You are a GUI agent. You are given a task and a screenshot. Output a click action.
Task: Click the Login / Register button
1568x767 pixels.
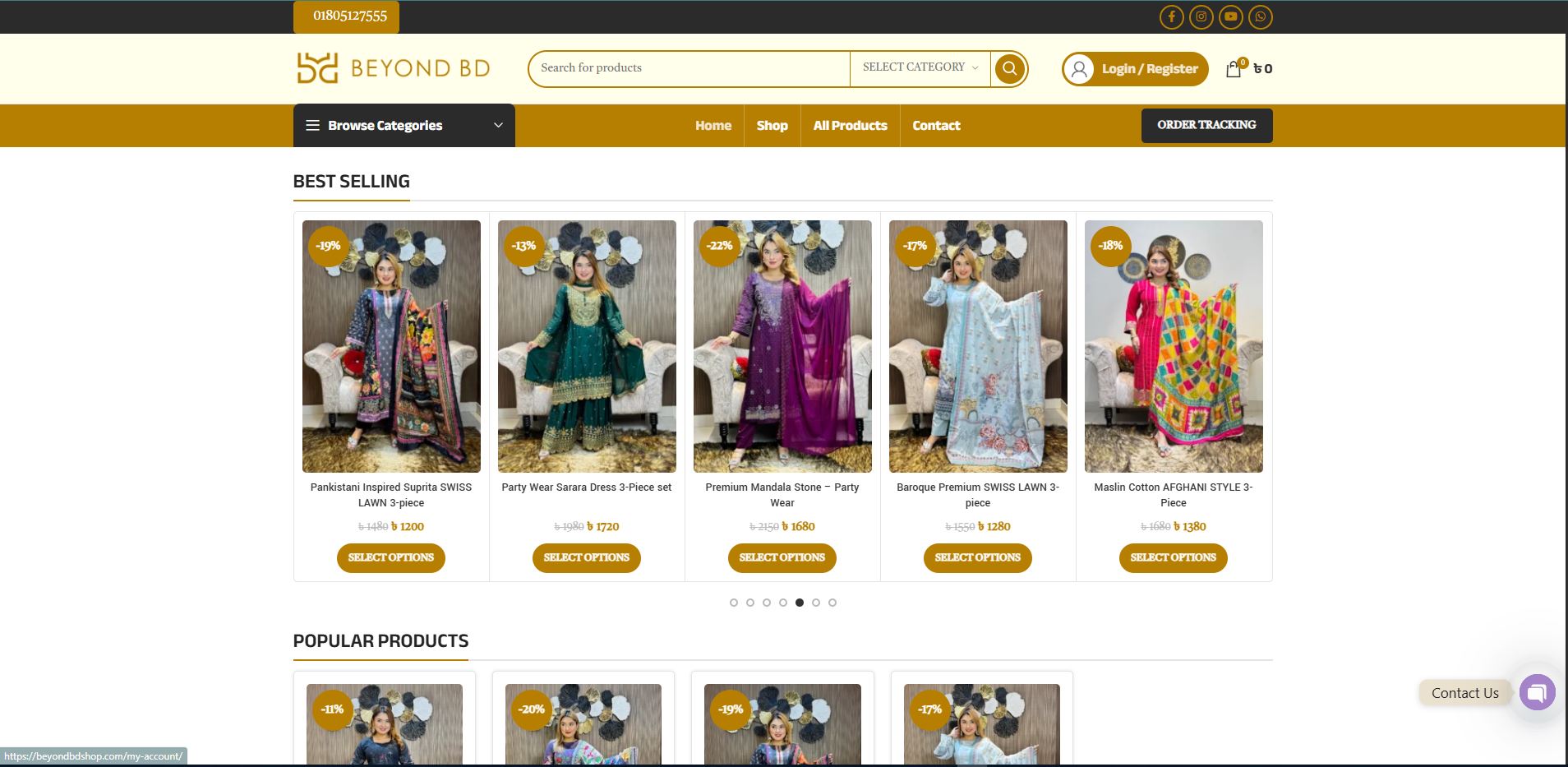coord(1135,69)
